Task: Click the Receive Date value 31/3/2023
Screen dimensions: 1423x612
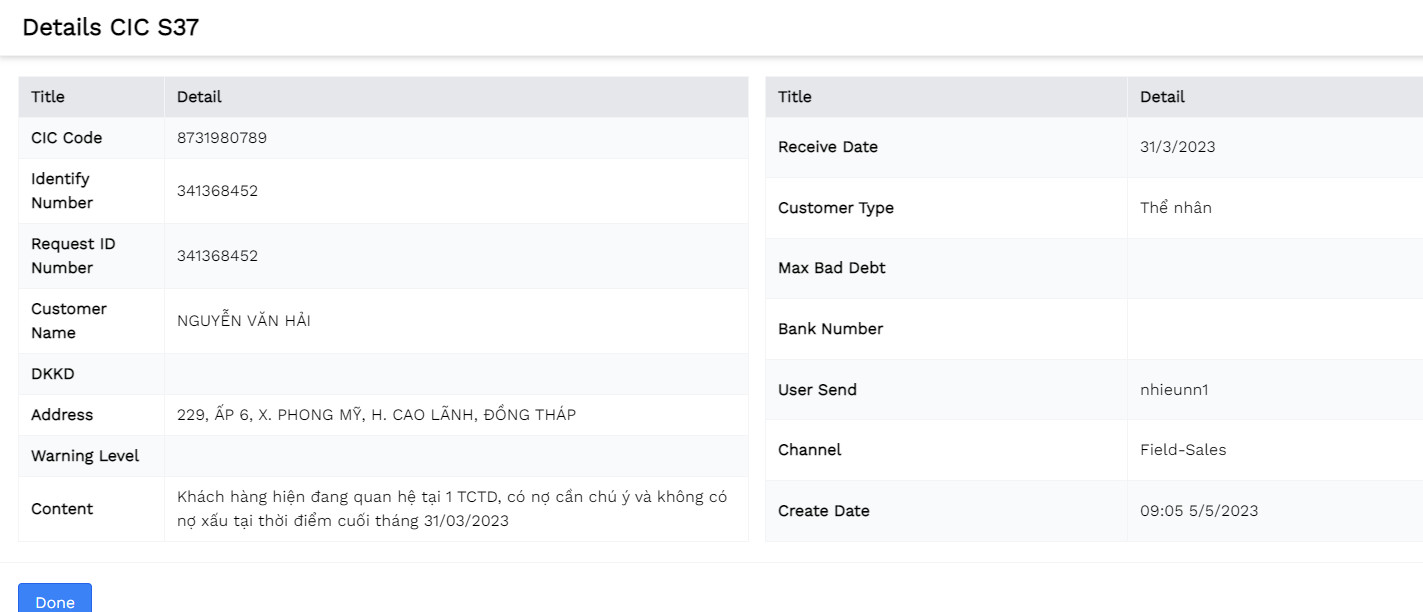Action: (1177, 147)
